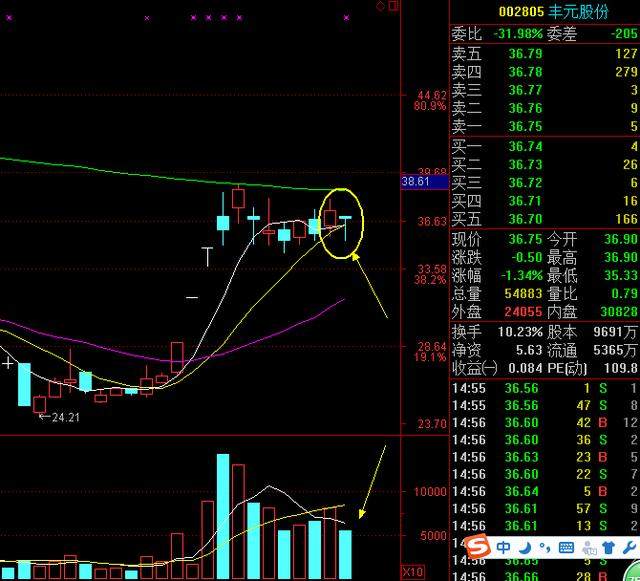Open the wrench toolbox icon on IME bar
The image size is (640, 581).
tap(629, 548)
